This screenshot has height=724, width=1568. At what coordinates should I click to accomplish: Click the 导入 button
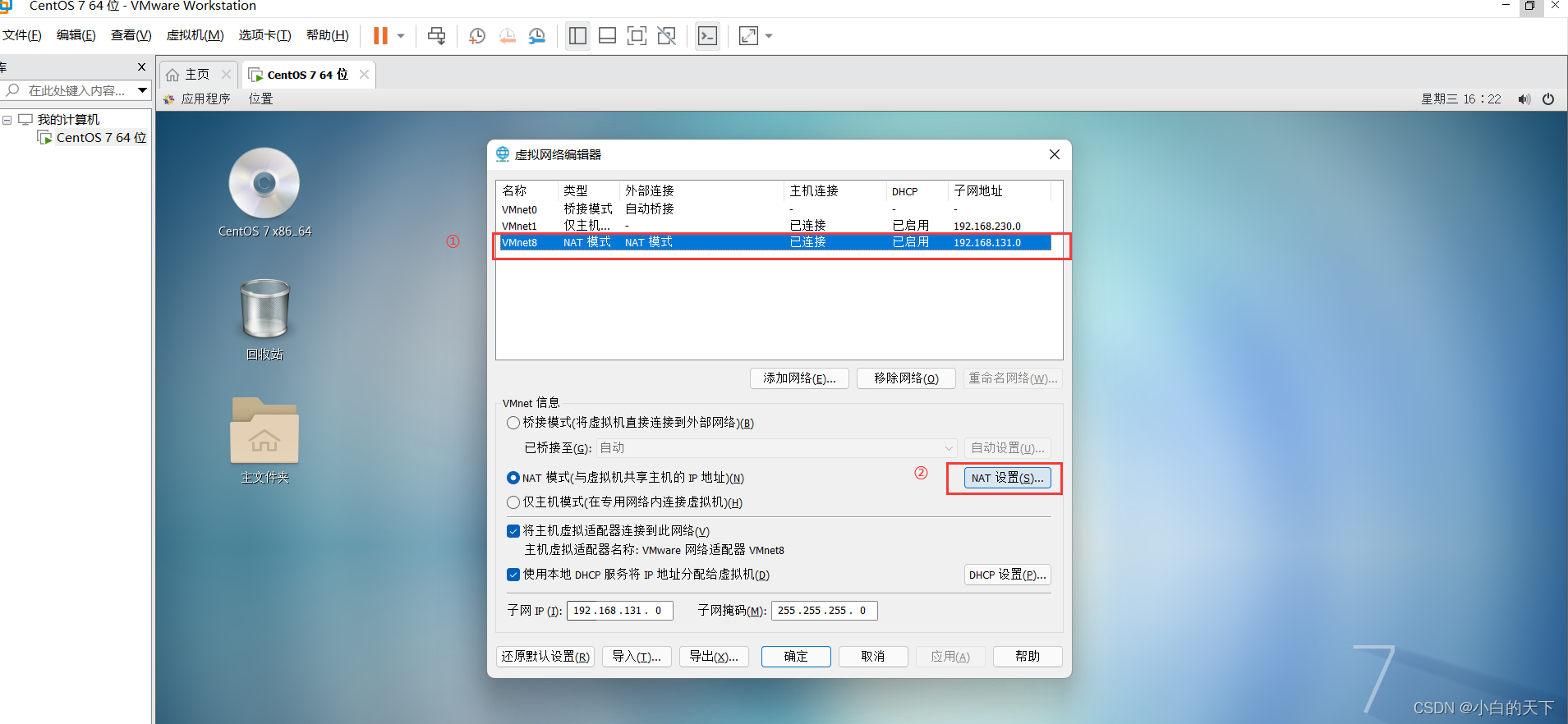637,657
